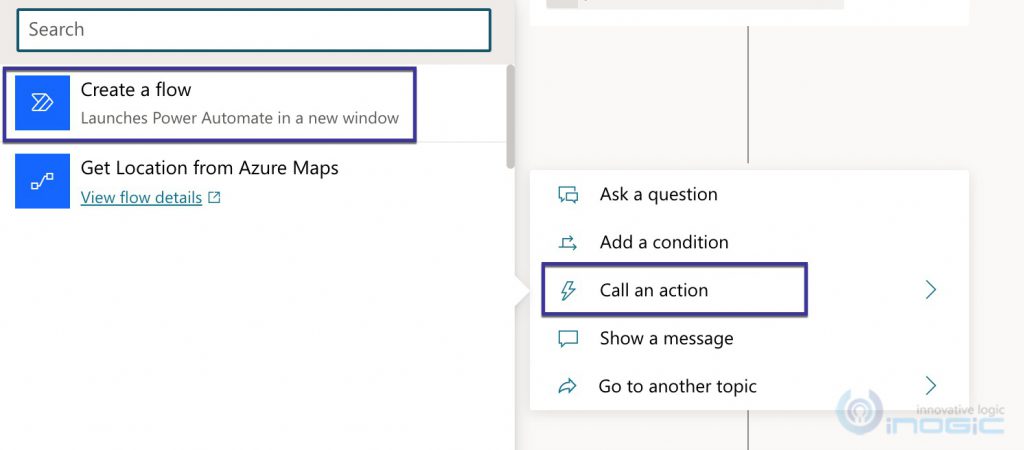Choose the Call an action menu item
Viewport: 1024px width, 450px height.
[x=654, y=291]
